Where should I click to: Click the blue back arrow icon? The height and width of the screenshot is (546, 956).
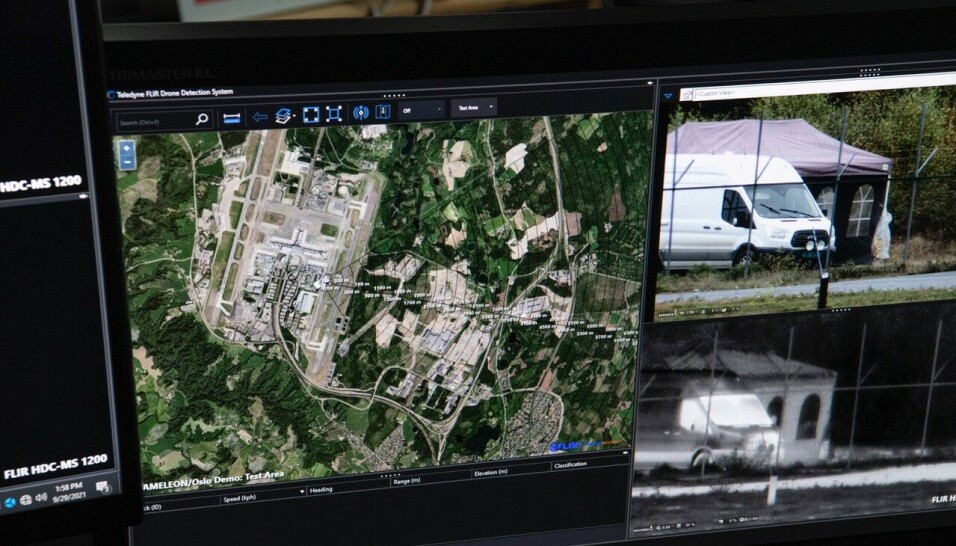coord(260,117)
